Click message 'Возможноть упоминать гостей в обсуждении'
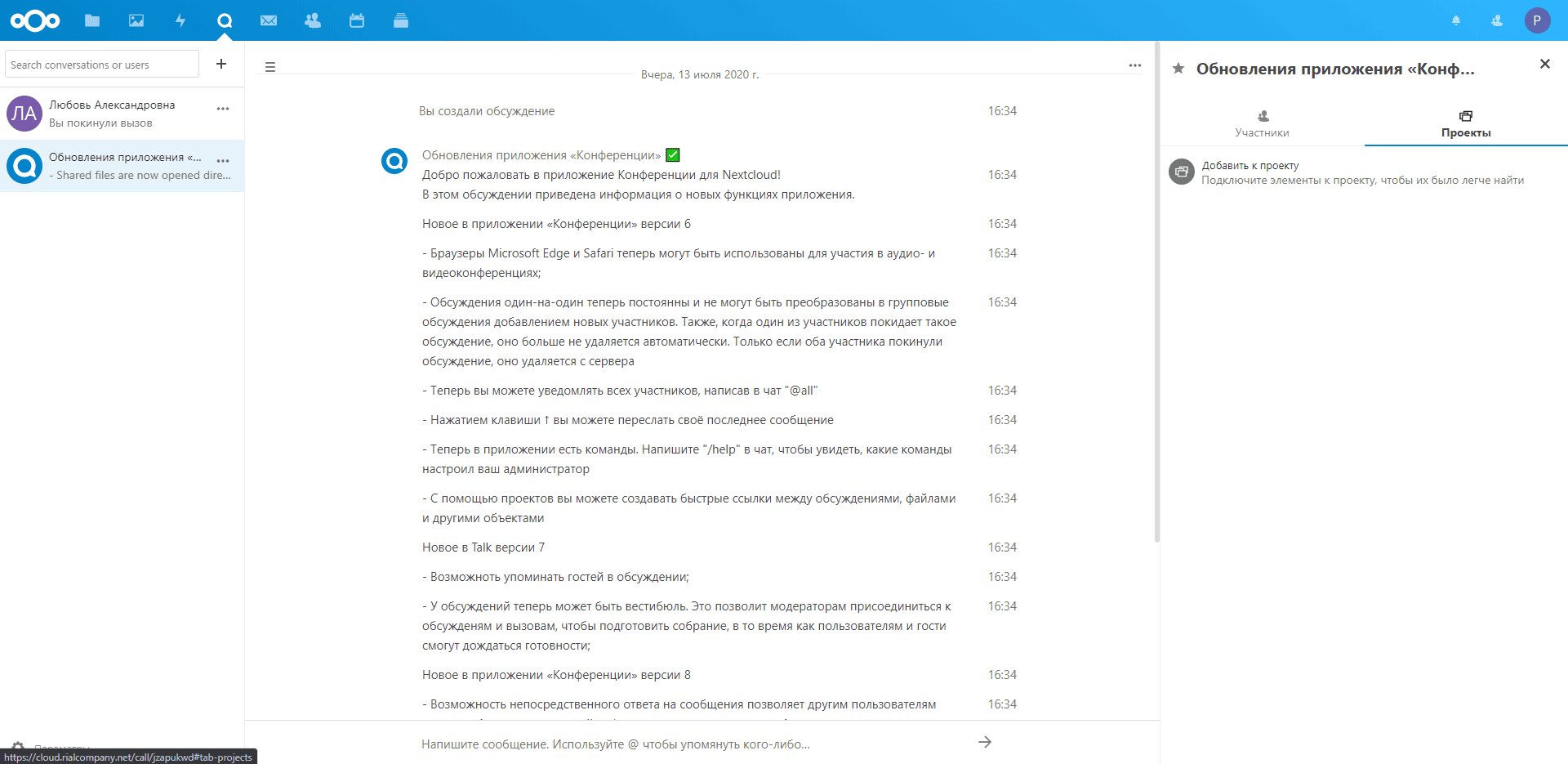This screenshot has width=1568, height=764. [555, 577]
